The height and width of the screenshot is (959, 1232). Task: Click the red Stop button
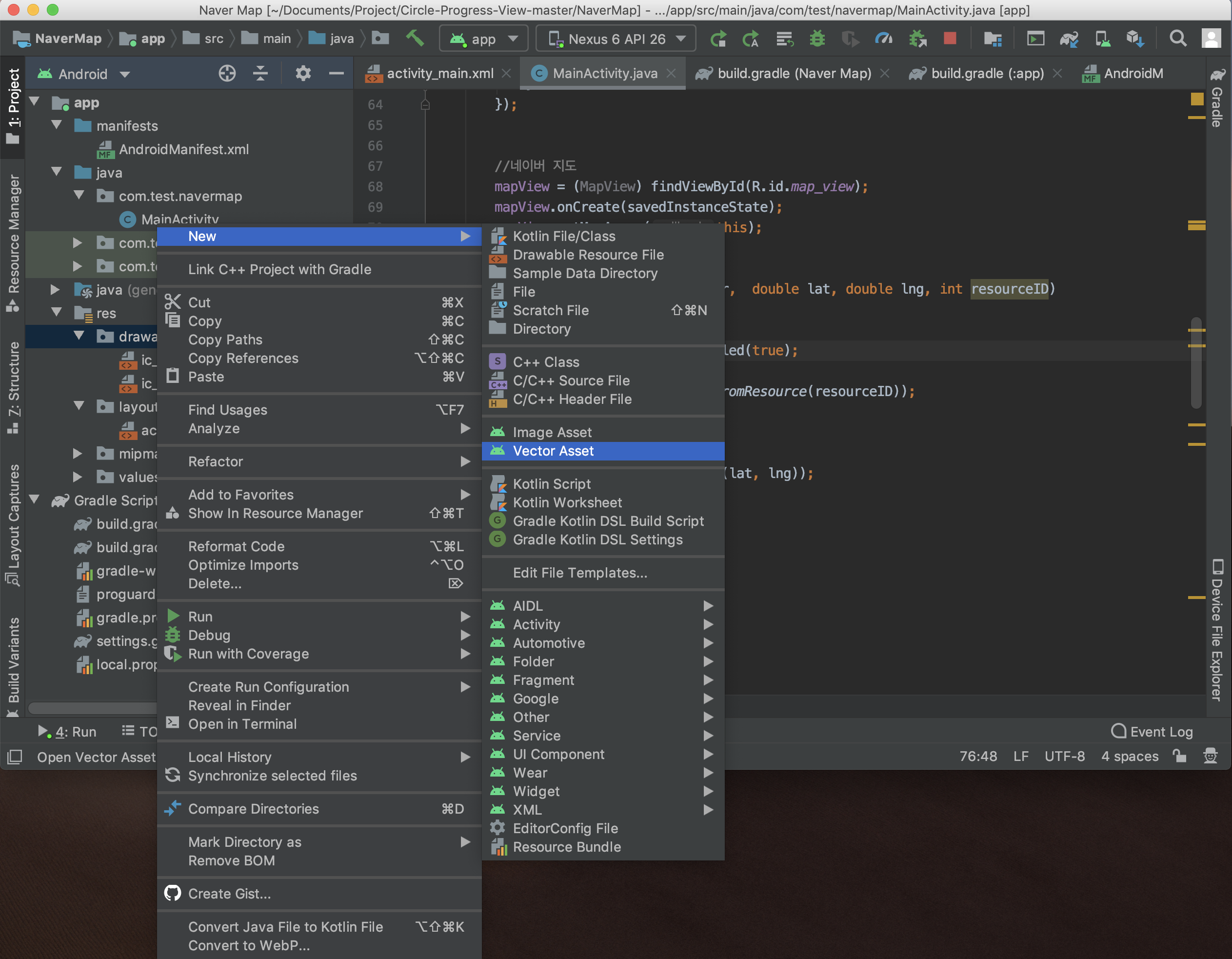click(x=950, y=39)
